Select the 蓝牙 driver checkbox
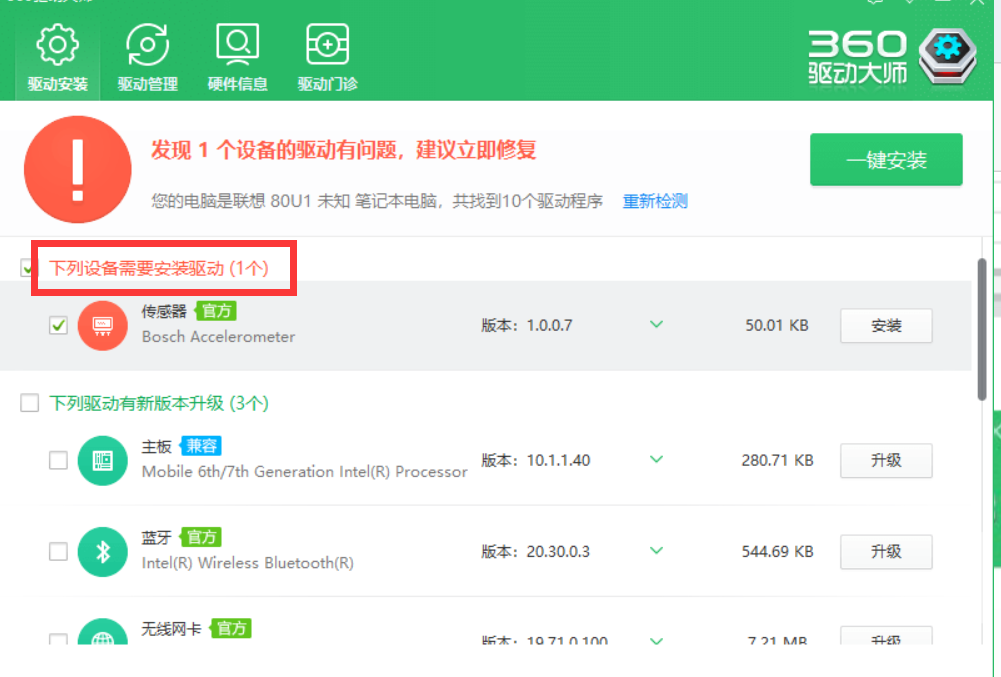1001x677 pixels. tap(58, 551)
